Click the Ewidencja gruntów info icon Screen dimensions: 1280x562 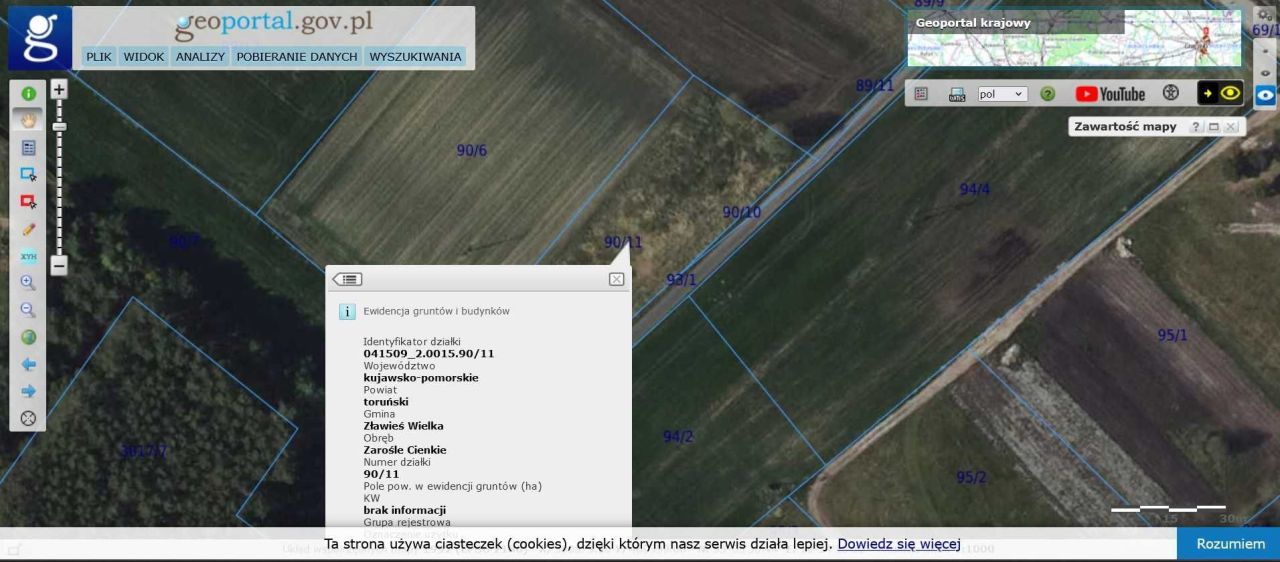click(347, 312)
